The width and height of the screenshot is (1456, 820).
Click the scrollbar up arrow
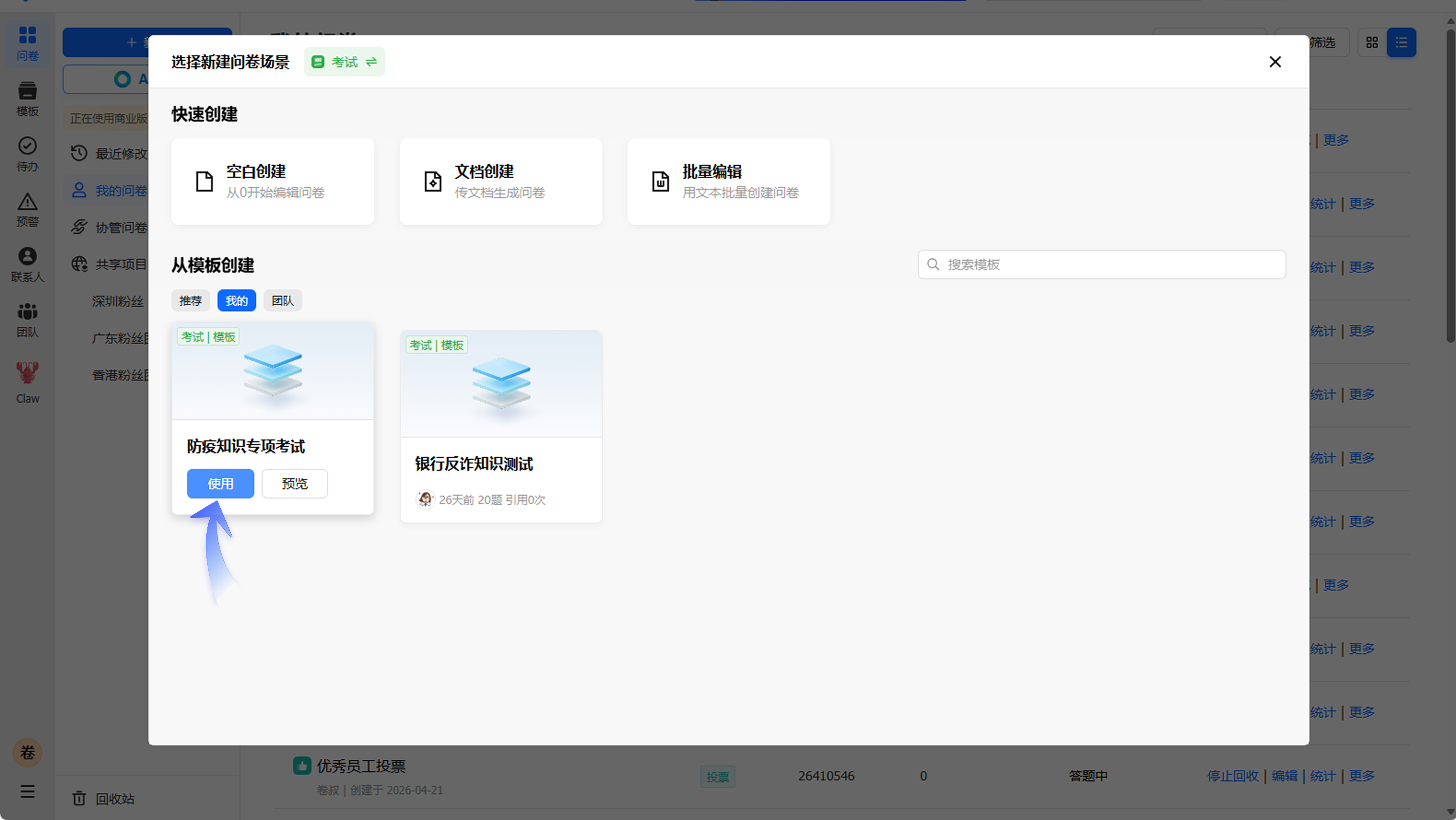click(1450, 21)
